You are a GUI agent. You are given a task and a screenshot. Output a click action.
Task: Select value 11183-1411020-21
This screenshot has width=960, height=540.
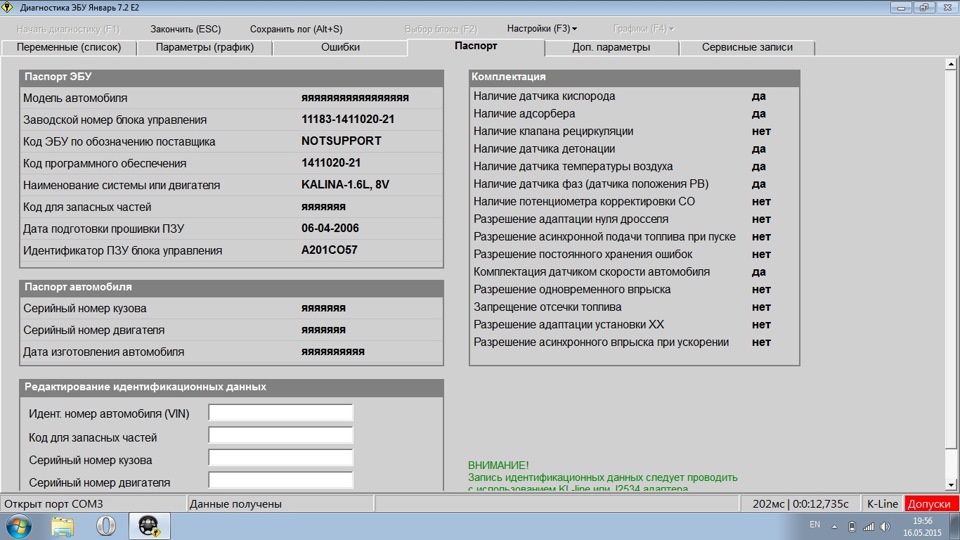pyautogui.click(x=348, y=119)
